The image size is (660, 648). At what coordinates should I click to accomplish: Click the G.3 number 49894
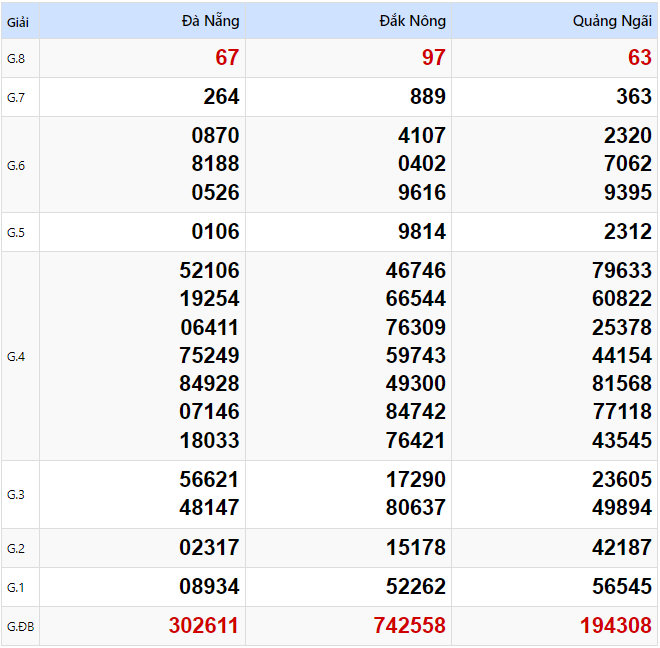(x=622, y=508)
